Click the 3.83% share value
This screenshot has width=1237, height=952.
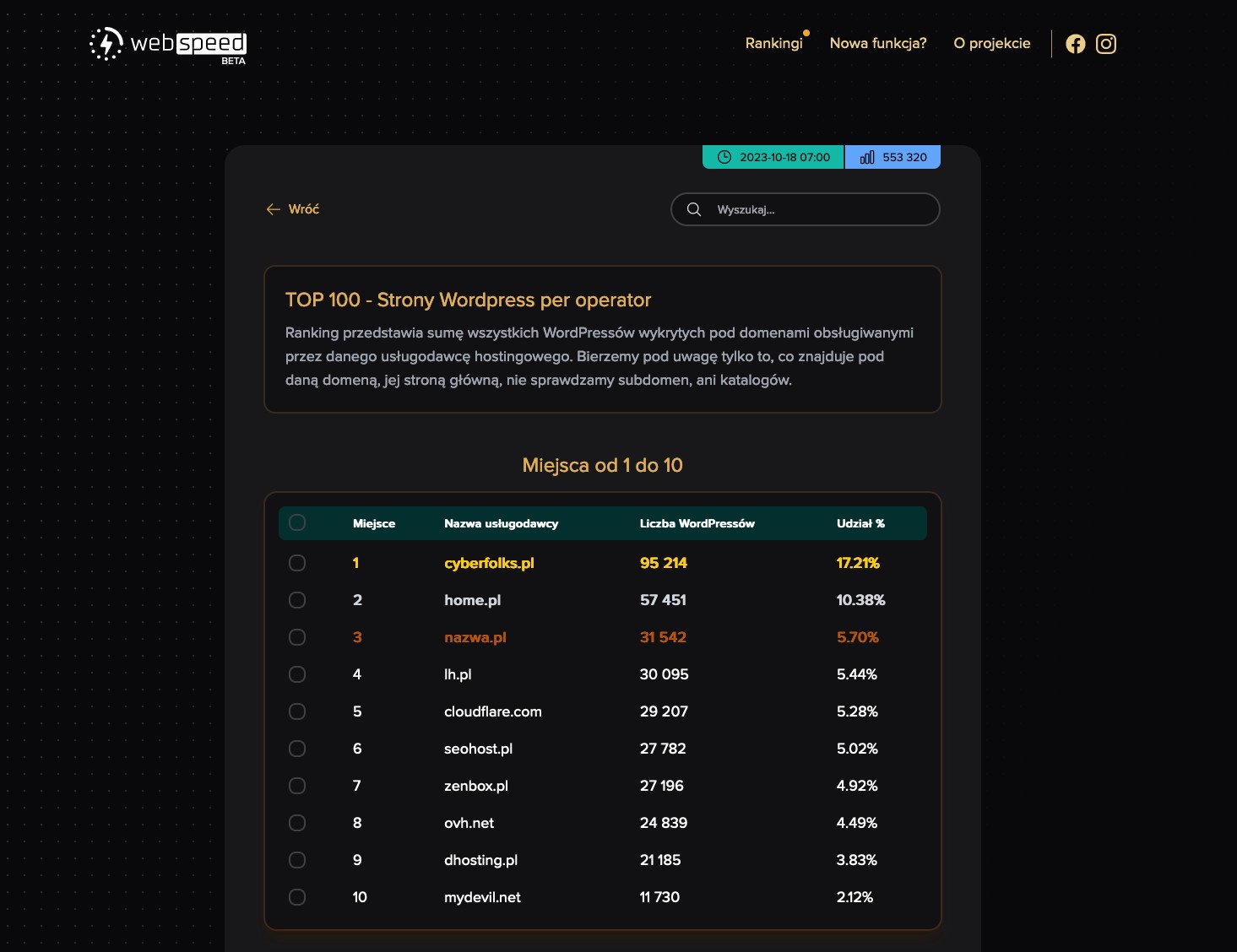click(x=857, y=860)
